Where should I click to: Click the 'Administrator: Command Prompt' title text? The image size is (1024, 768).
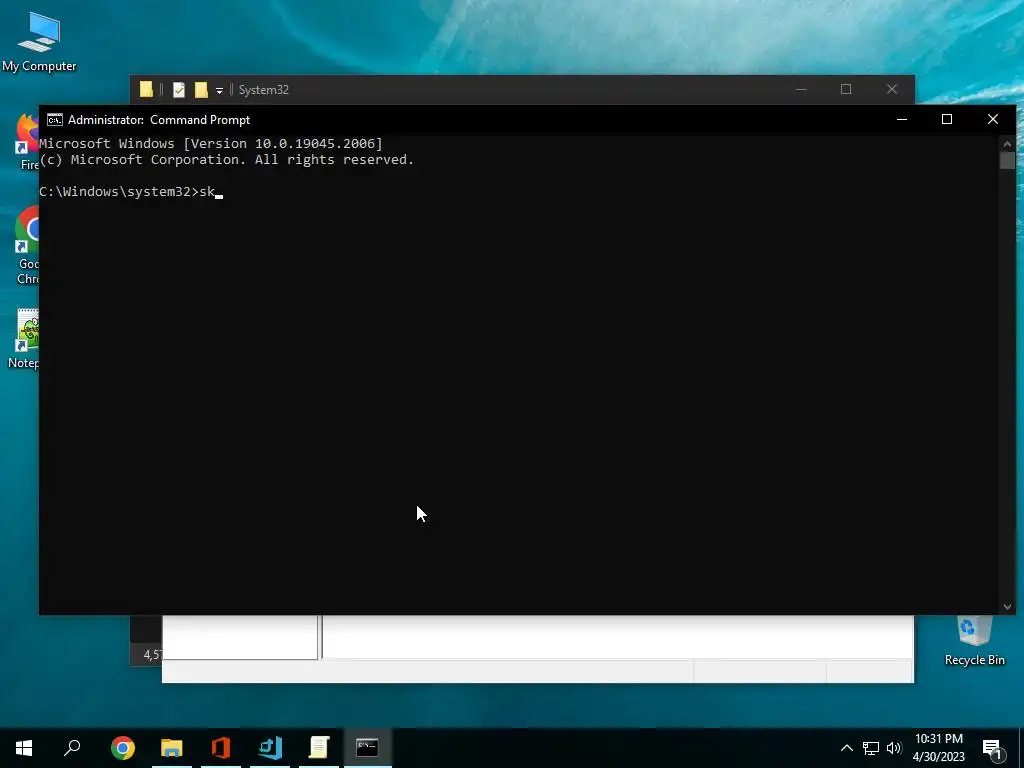pyautogui.click(x=159, y=120)
